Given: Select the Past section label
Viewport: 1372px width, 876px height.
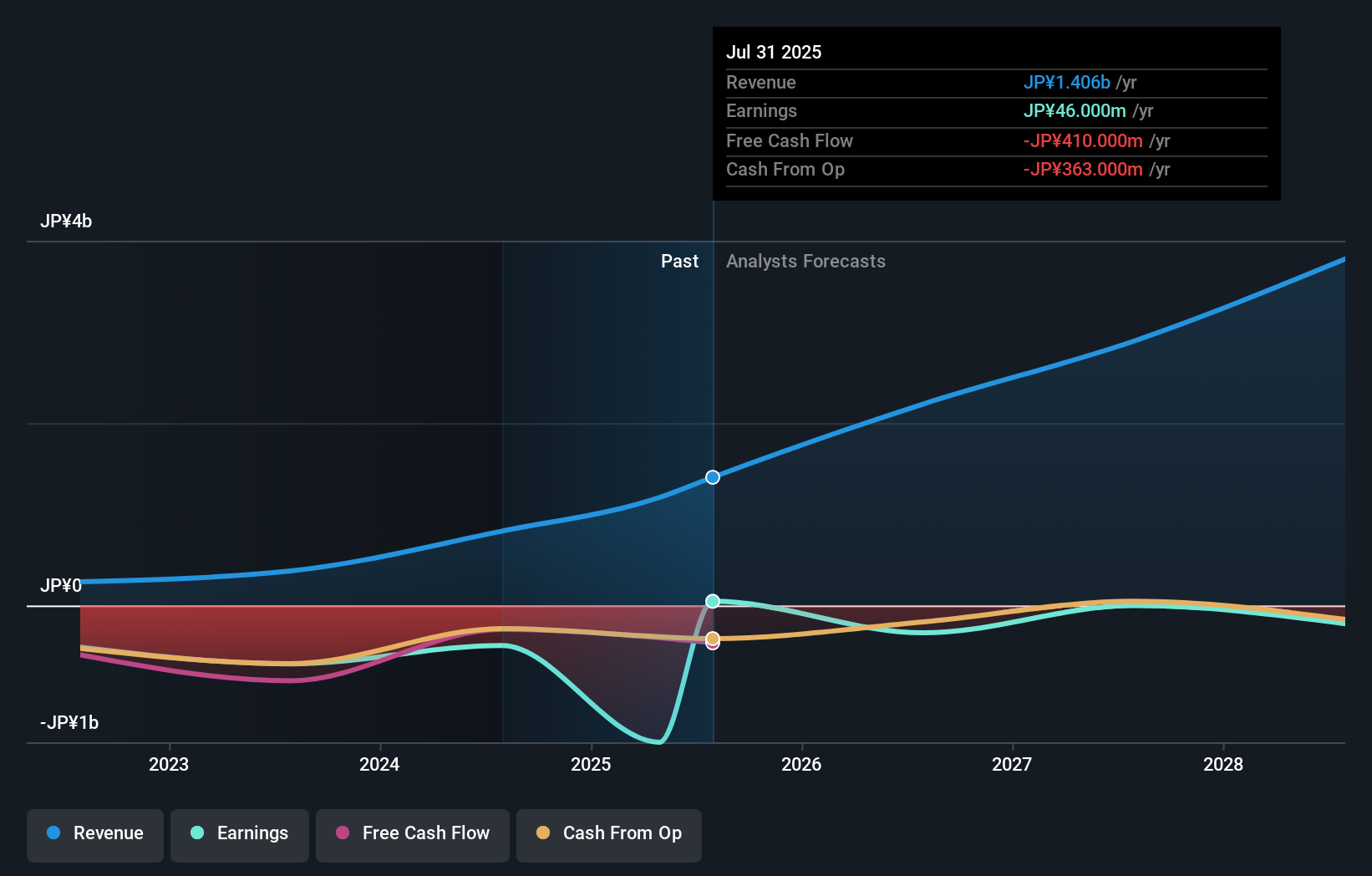Looking at the screenshot, I should (679, 261).
